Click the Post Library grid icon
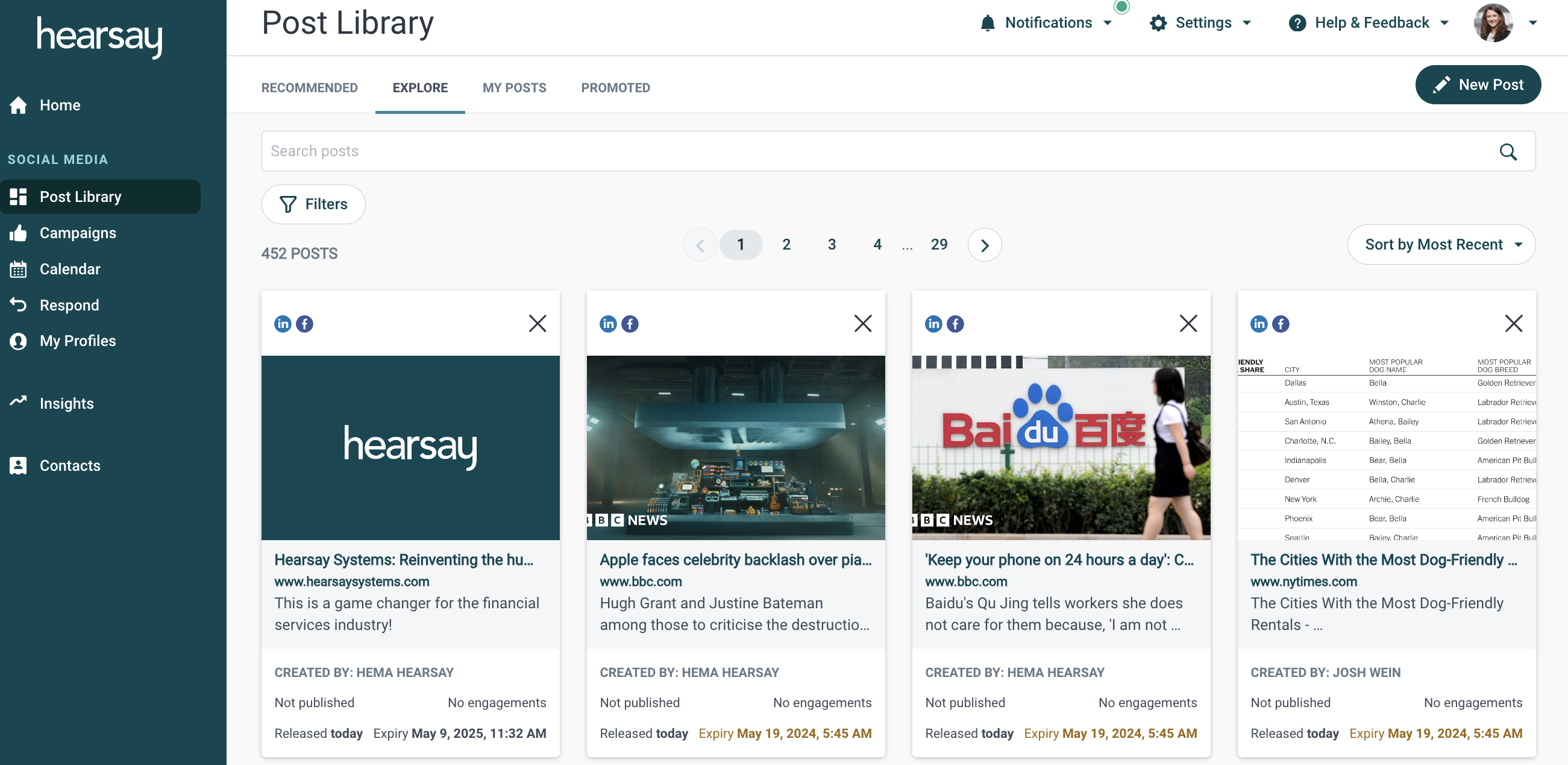Screen dimensions: 1568x765 click(18, 197)
